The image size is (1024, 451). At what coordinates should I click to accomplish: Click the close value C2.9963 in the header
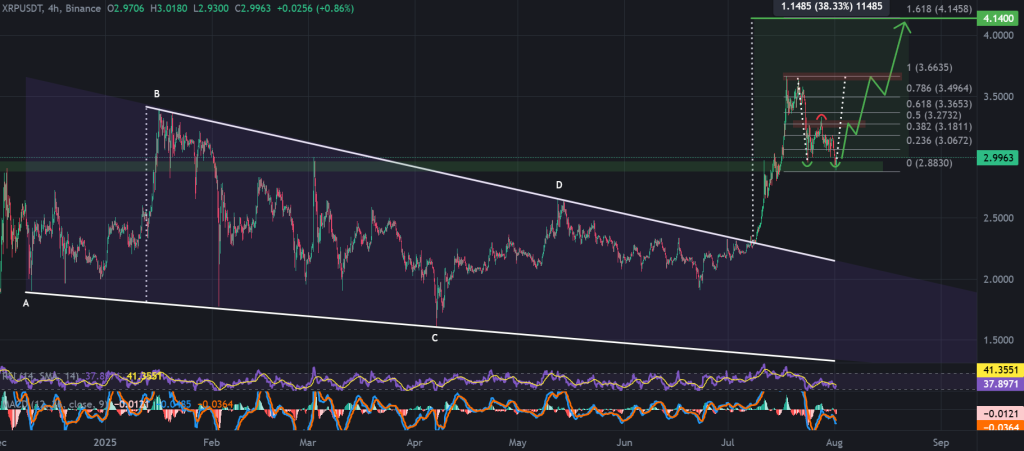click(253, 8)
